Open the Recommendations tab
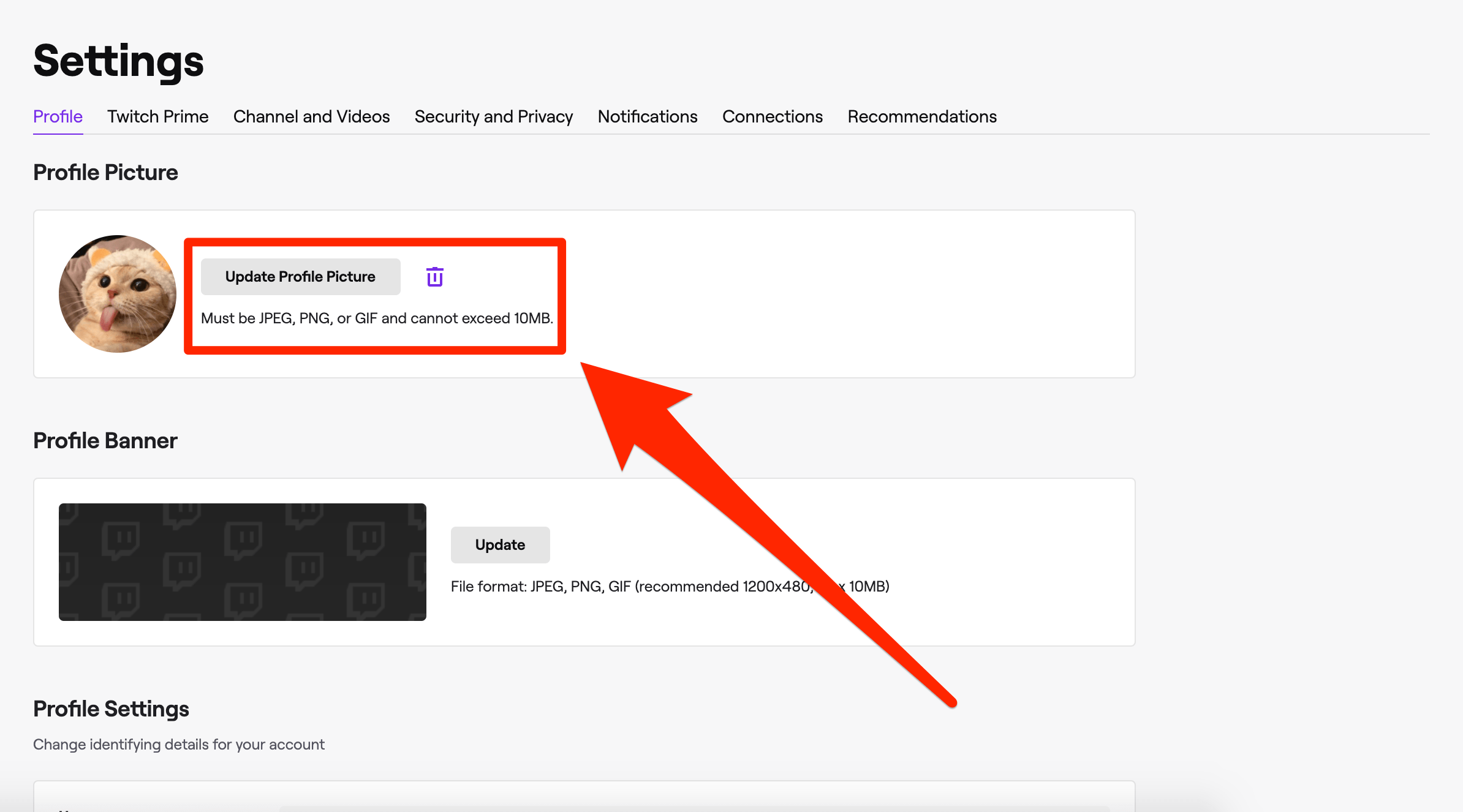Image resolution: width=1463 pixels, height=812 pixels. [921, 116]
